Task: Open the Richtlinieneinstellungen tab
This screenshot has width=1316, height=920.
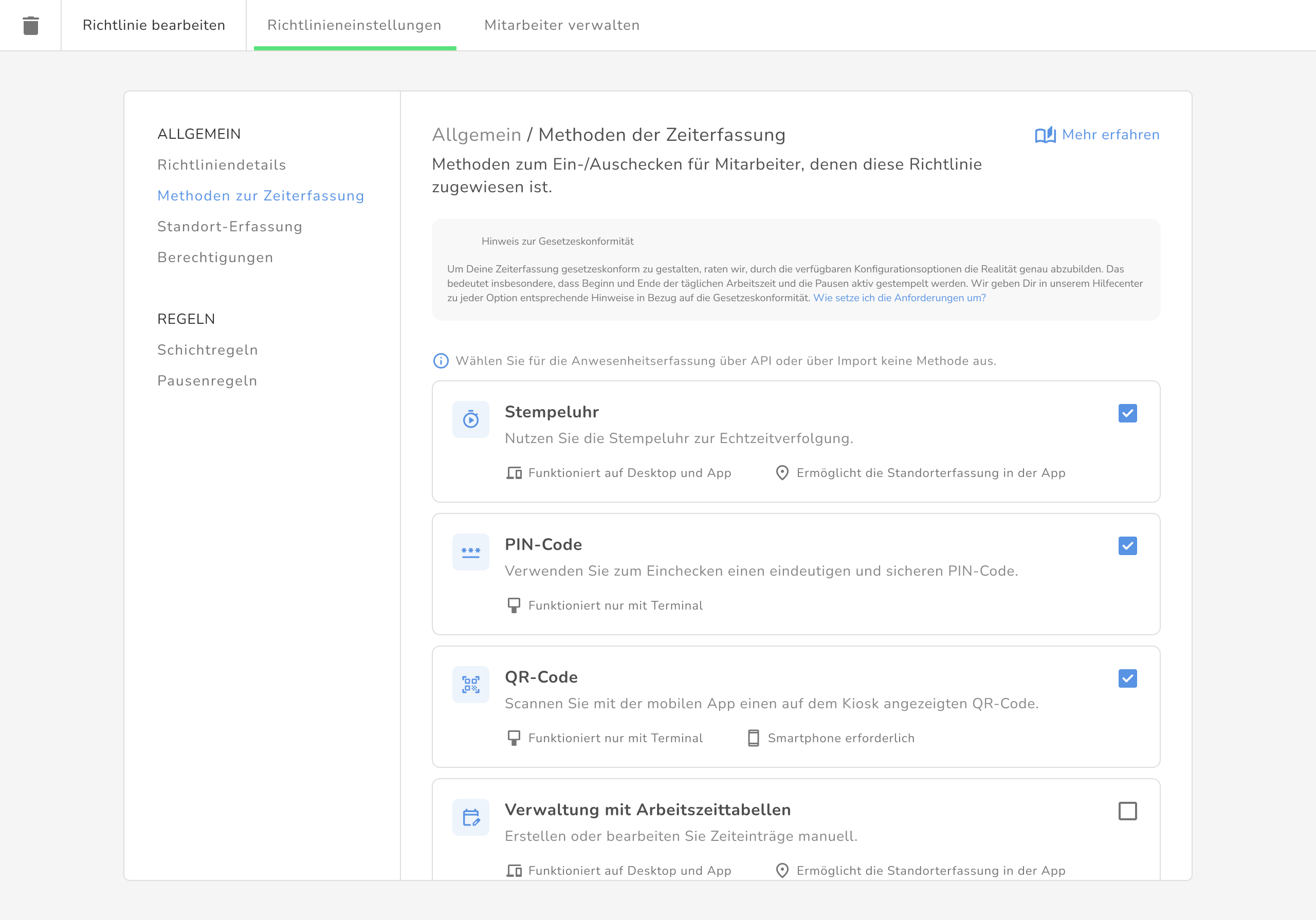Action: pos(354,25)
